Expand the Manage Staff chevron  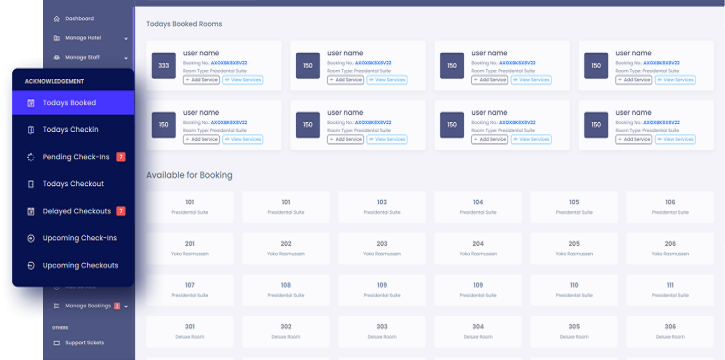pyautogui.click(x=126, y=58)
